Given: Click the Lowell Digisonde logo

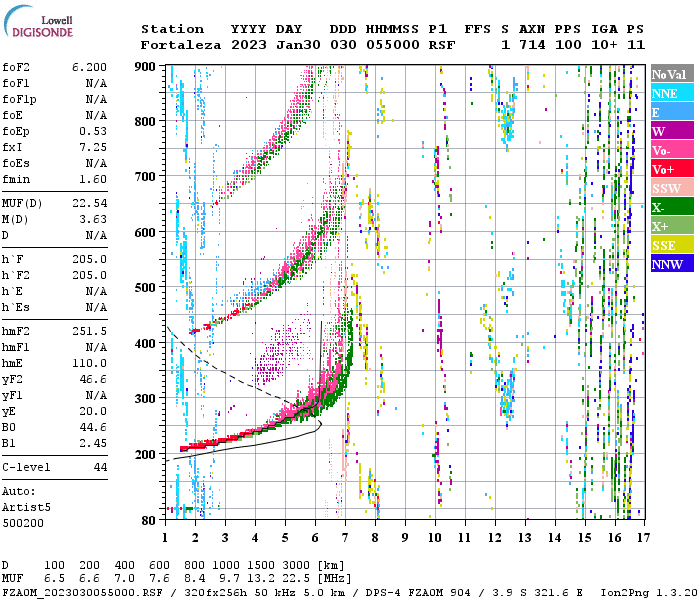Looking at the screenshot, I should tap(38, 22).
